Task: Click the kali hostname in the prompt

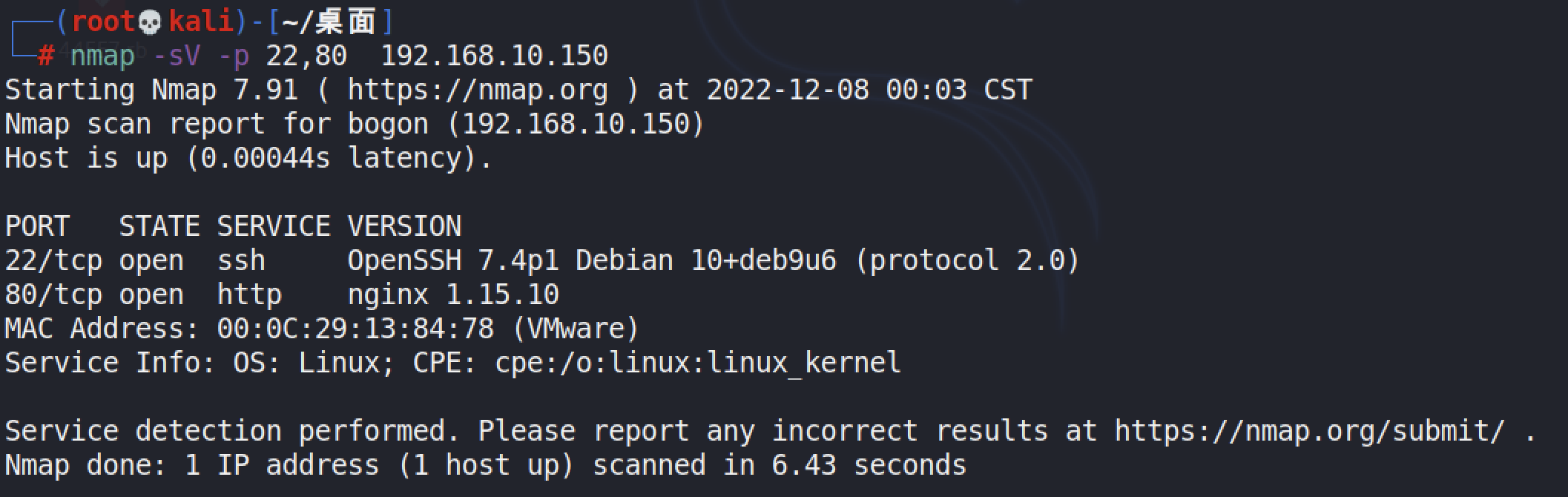Action: [x=200, y=22]
